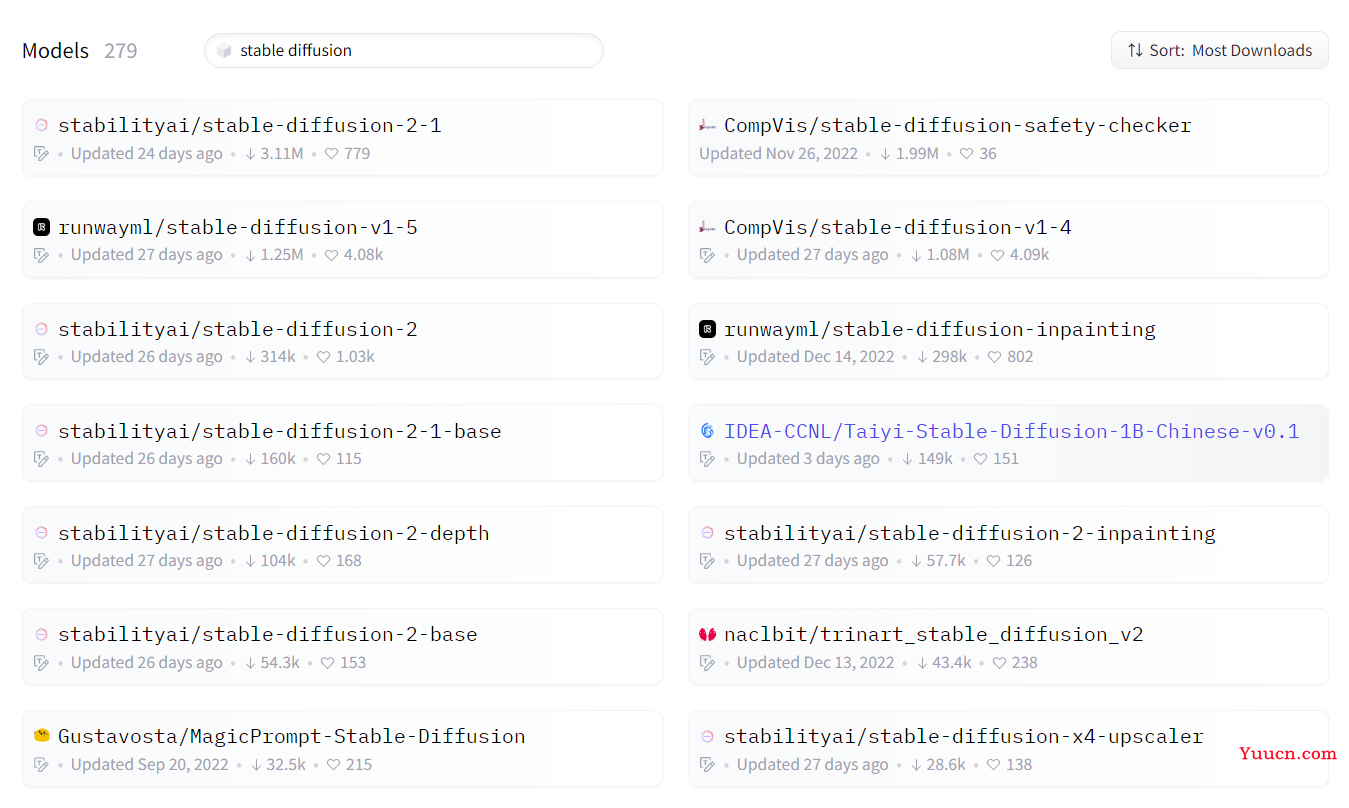Click heart icon with 4.09k likes
The width and height of the screenshot is (1349, 808).
pyautogui.click(x=997, y=255)
